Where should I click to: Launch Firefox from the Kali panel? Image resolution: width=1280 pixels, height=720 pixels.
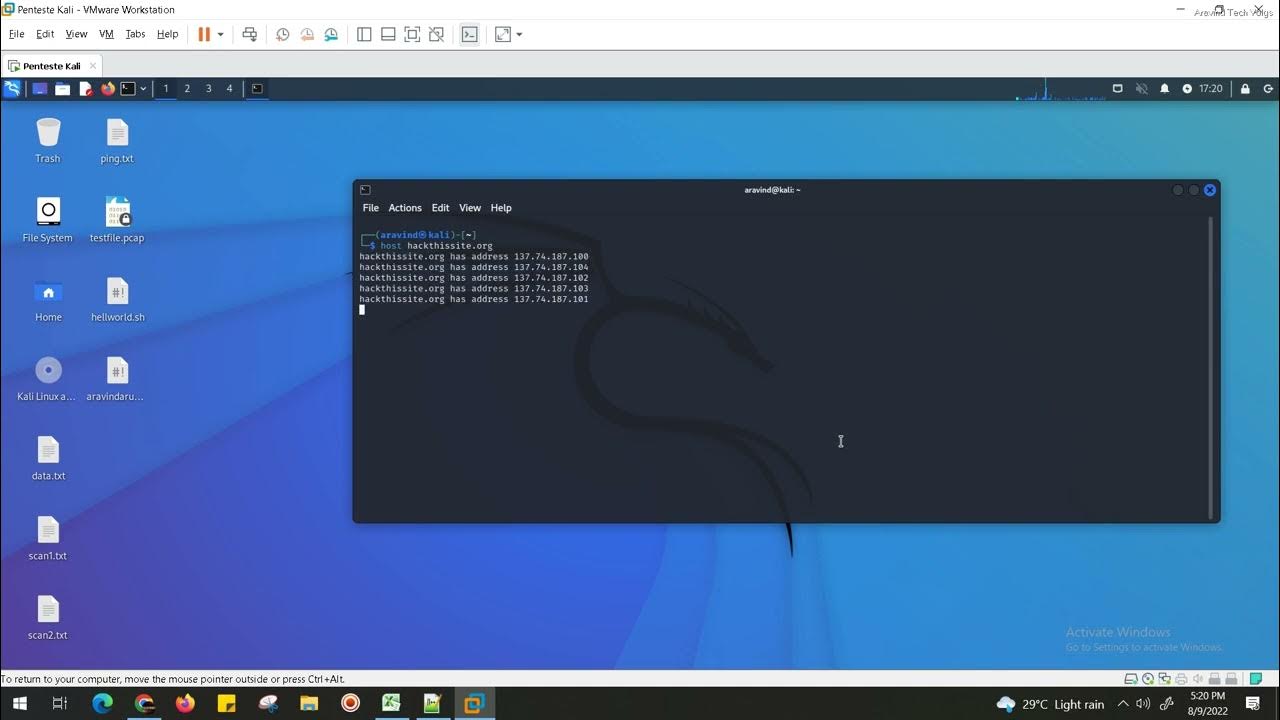[x=108, y=88]
